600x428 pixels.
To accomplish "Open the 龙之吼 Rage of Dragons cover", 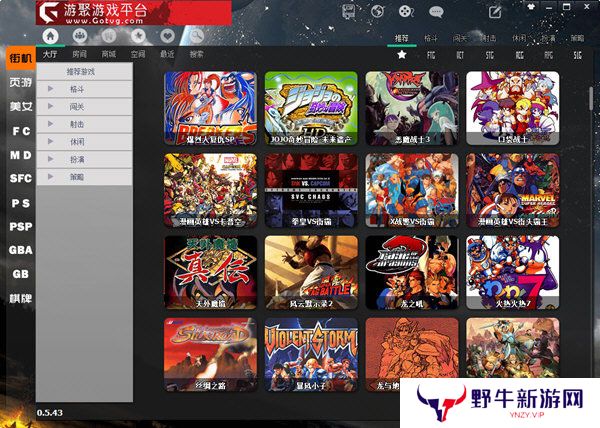I will click(x=412, y=272).
